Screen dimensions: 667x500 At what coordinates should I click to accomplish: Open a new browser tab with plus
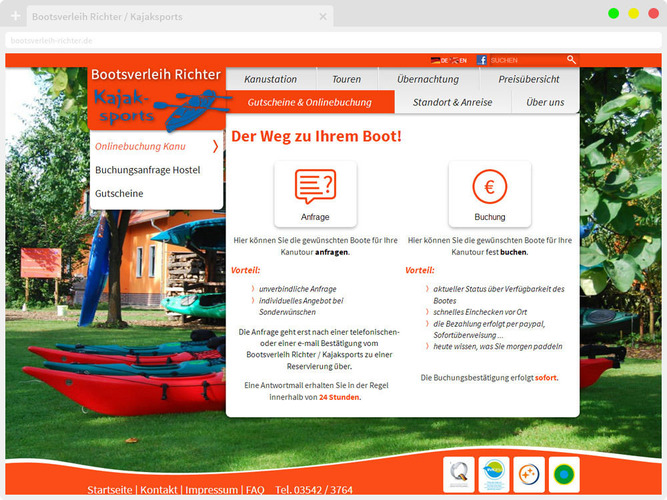pos(15,17)
